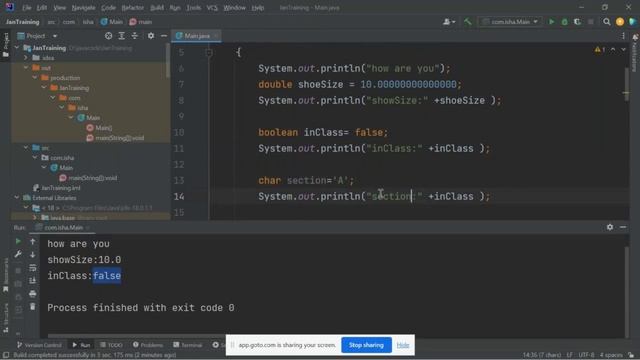
Task: Go to next highlighted error arrow
Action: tap(623, 49)
